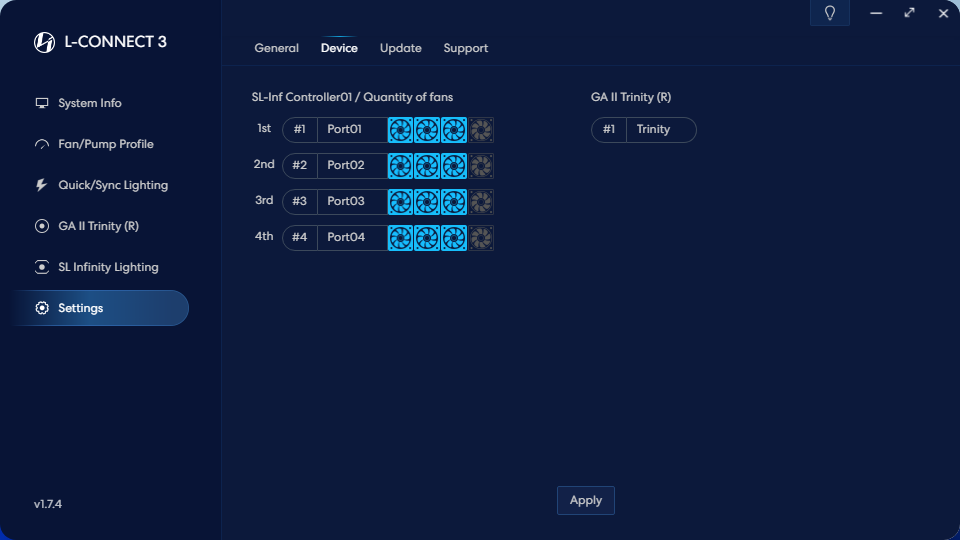Image resolution: width=960 pixels, height=540 pixels.
Task: Click the #2 label beside Port02
Action: pos(299,165)
